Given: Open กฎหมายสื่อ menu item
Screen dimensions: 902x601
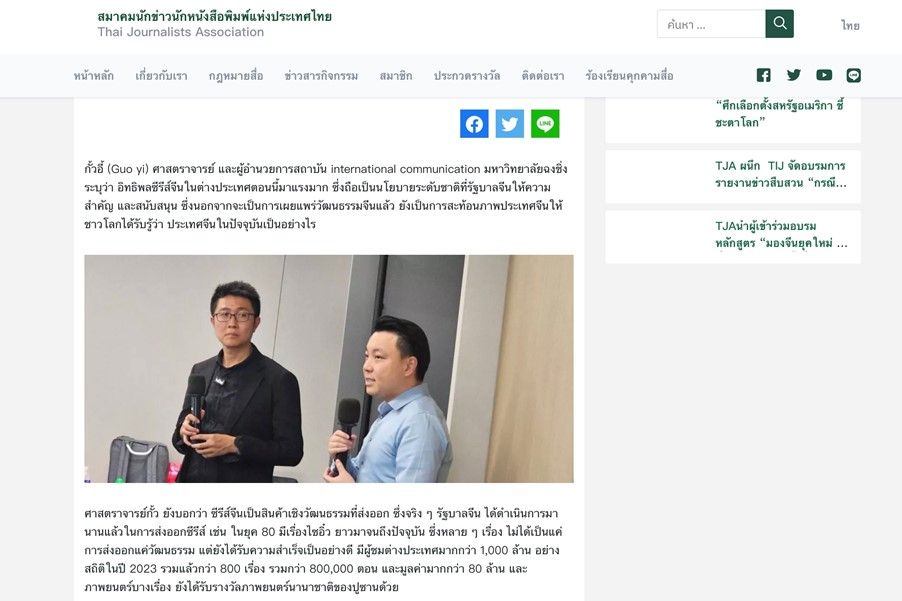Looking at the screenshot, I should coord(236,76).
